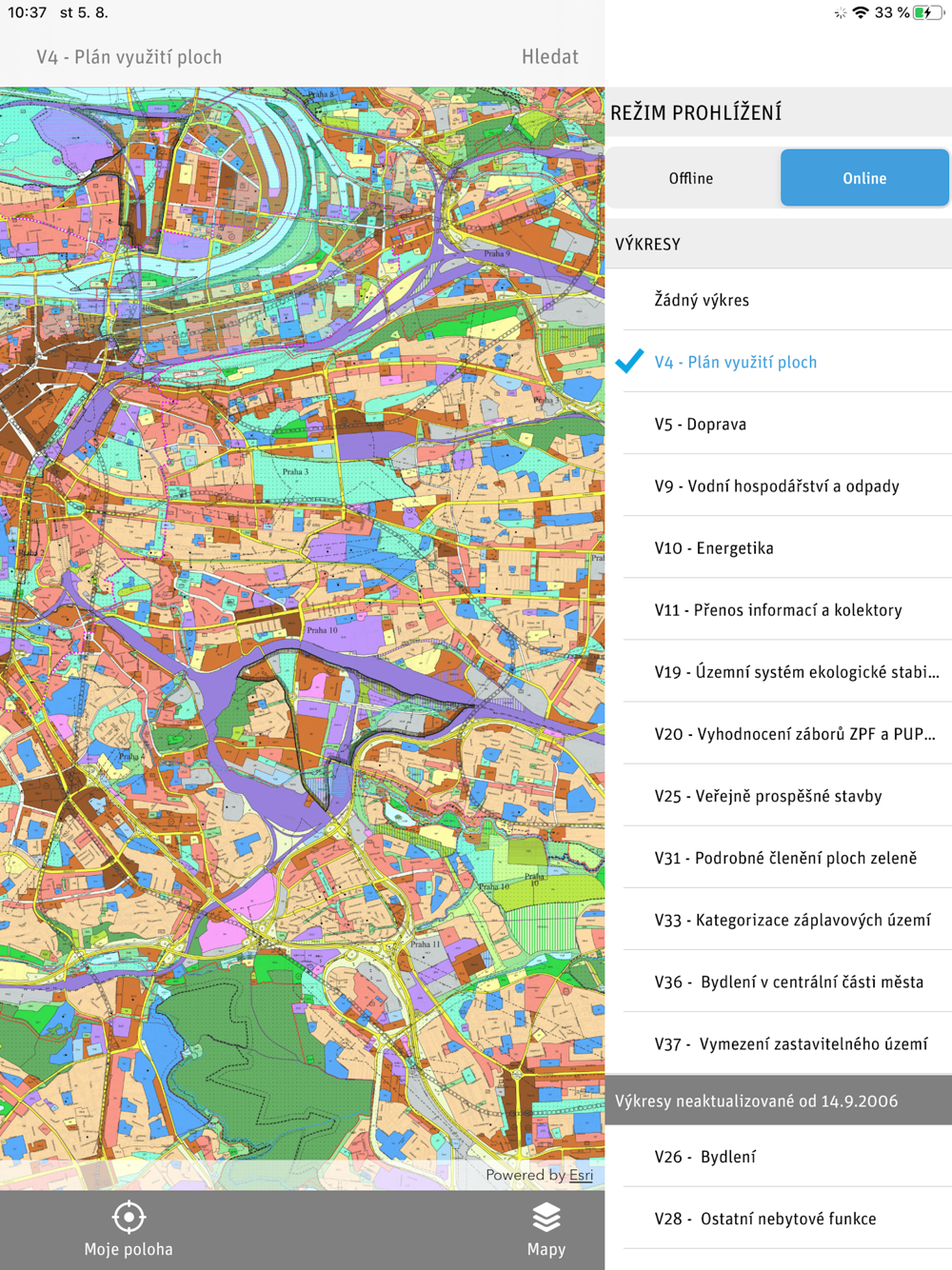
Task: Tap the Praha 11 label on map
Action: click(426, 943)
